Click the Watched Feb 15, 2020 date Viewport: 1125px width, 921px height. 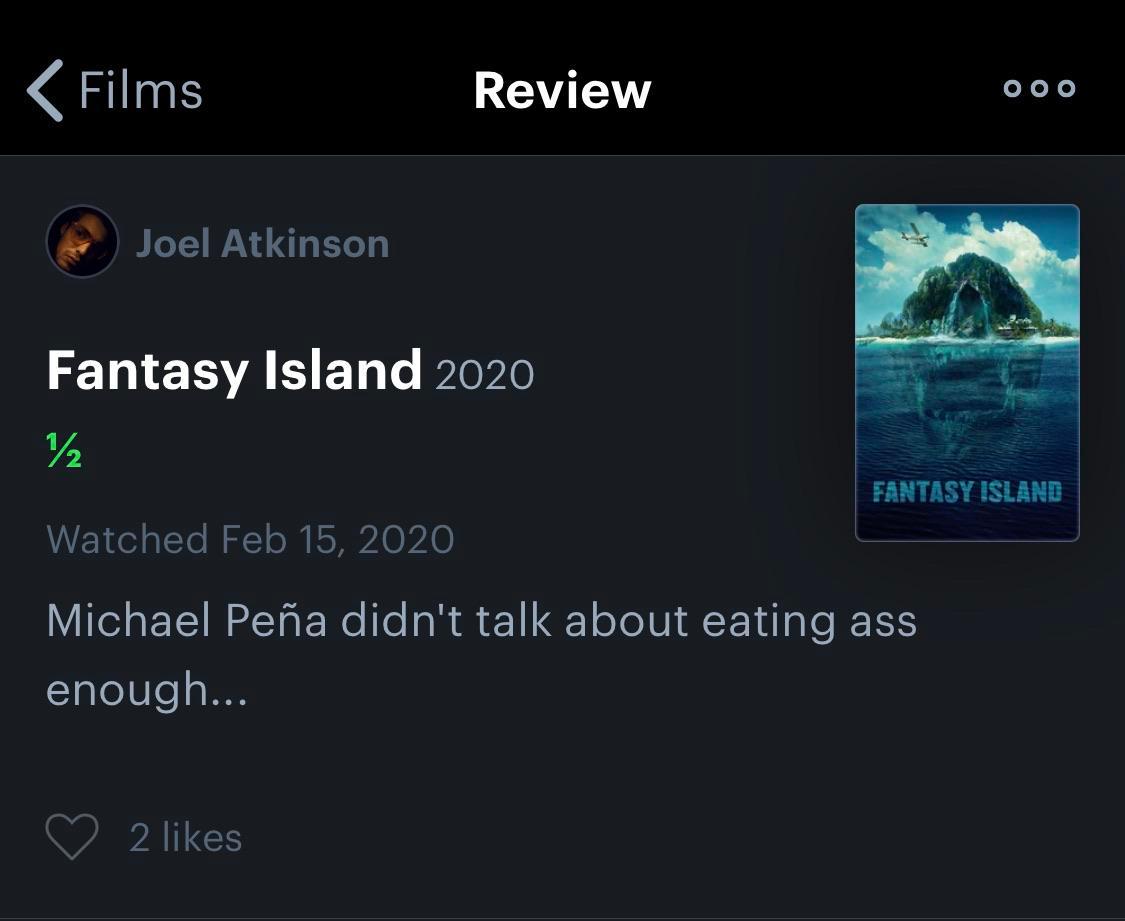pos(250,538)
